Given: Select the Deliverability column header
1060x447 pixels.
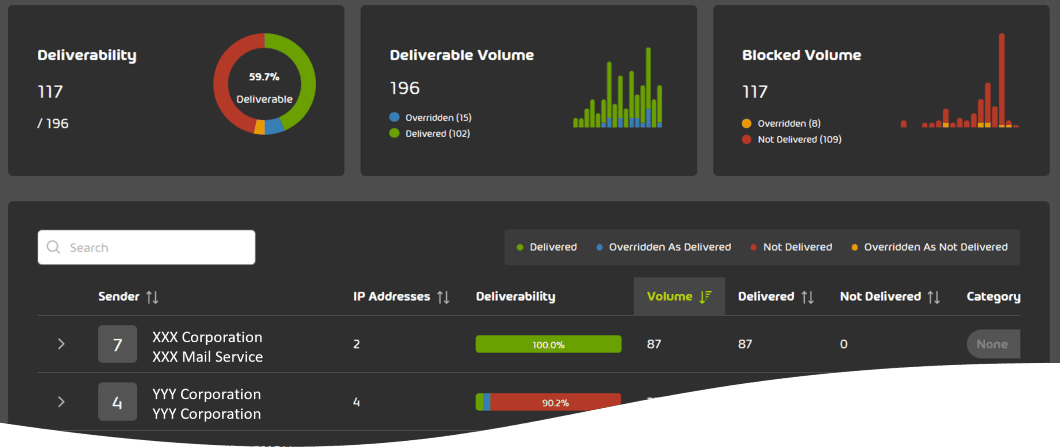Looking at the screenshot, I should 515,297.
